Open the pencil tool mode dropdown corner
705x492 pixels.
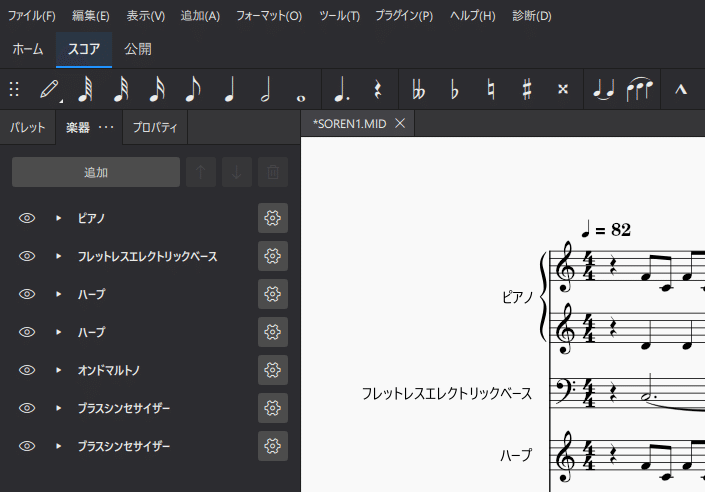click(x=61, y=101)
